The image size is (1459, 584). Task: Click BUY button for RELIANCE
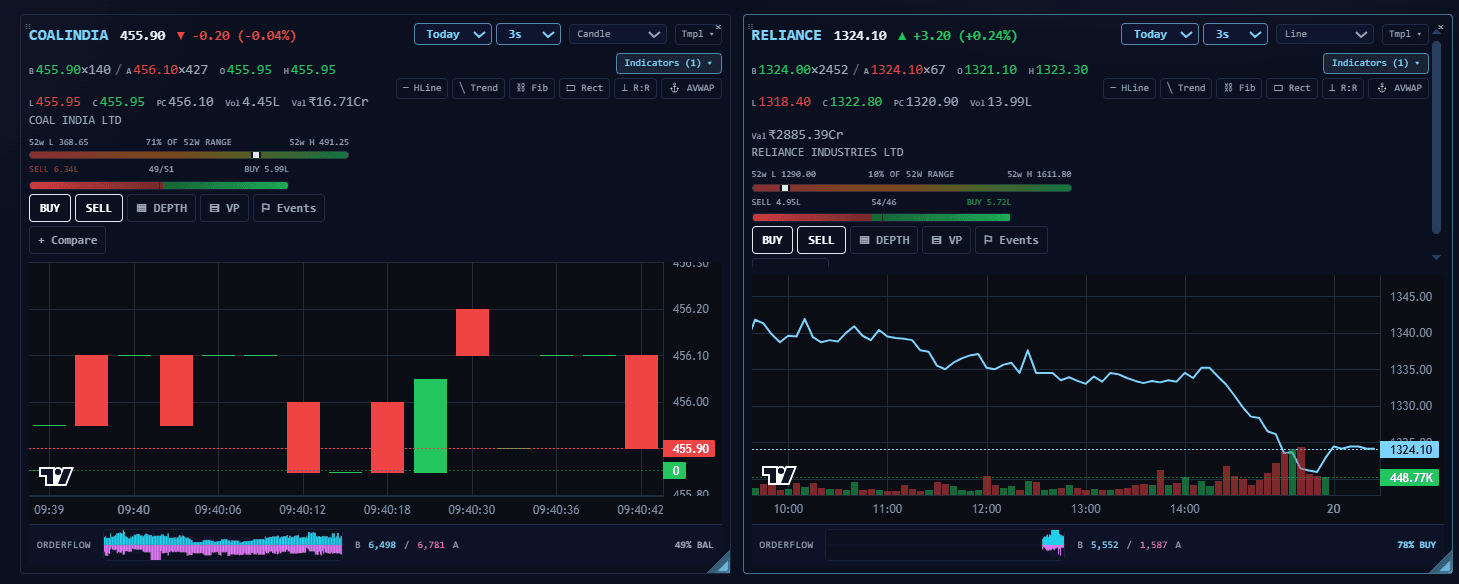pyautogui.click(x=773, y=240)
